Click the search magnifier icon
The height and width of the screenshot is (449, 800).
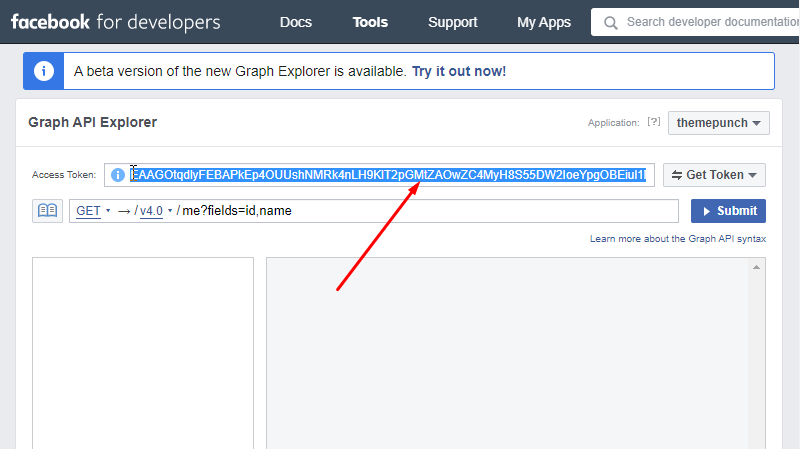pos(610,22)
